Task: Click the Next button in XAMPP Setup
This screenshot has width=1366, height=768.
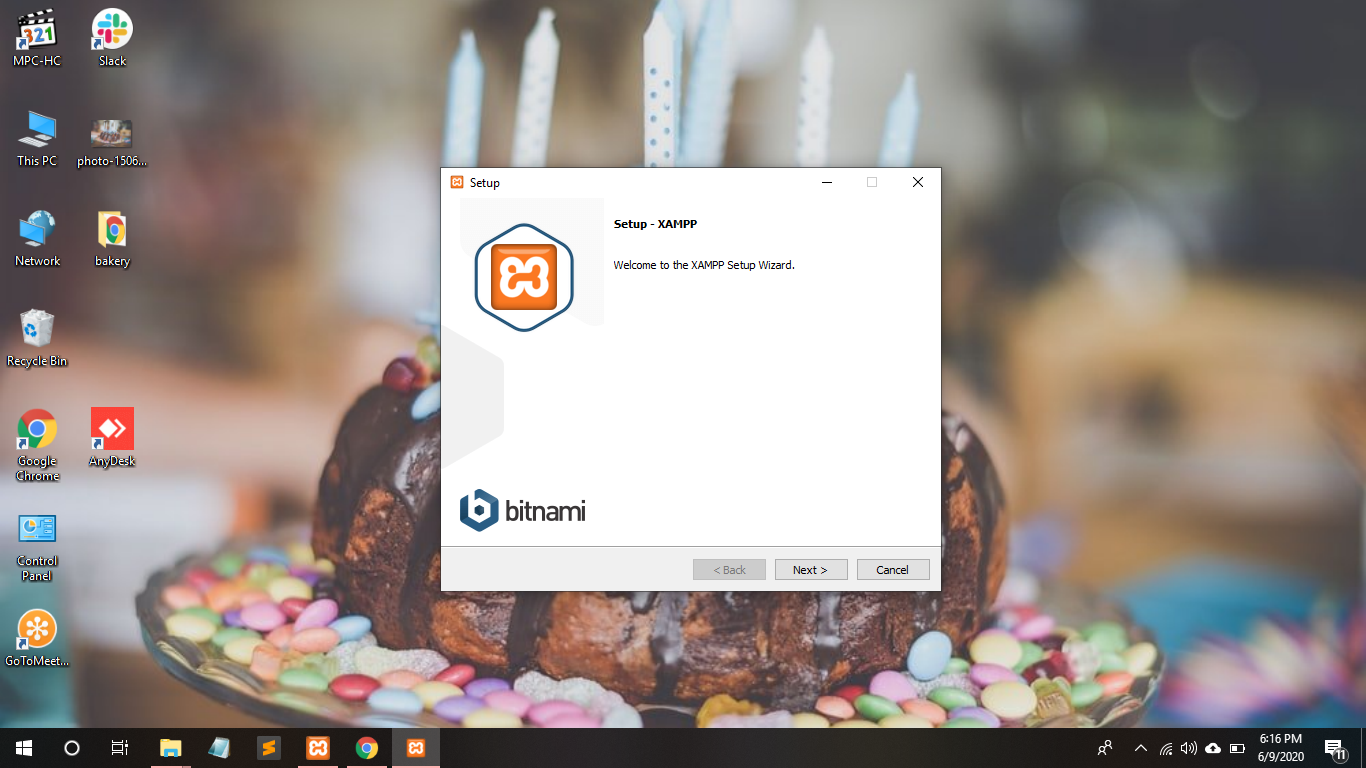Action: pos(811,569)
